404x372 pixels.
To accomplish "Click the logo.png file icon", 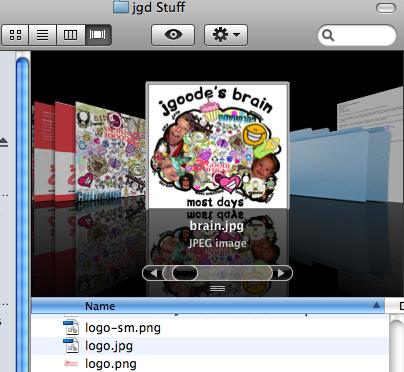I will pos(71,363).
